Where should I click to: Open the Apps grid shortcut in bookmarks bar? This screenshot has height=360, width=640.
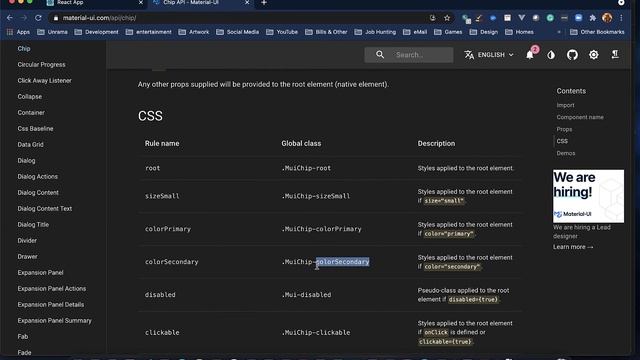[x=18, y=32]
